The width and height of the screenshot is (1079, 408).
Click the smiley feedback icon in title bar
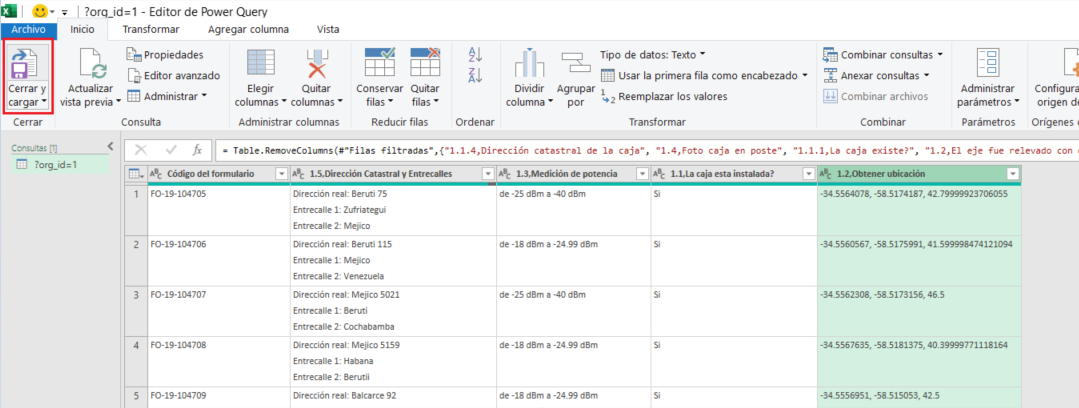click(x=40, y=12)
